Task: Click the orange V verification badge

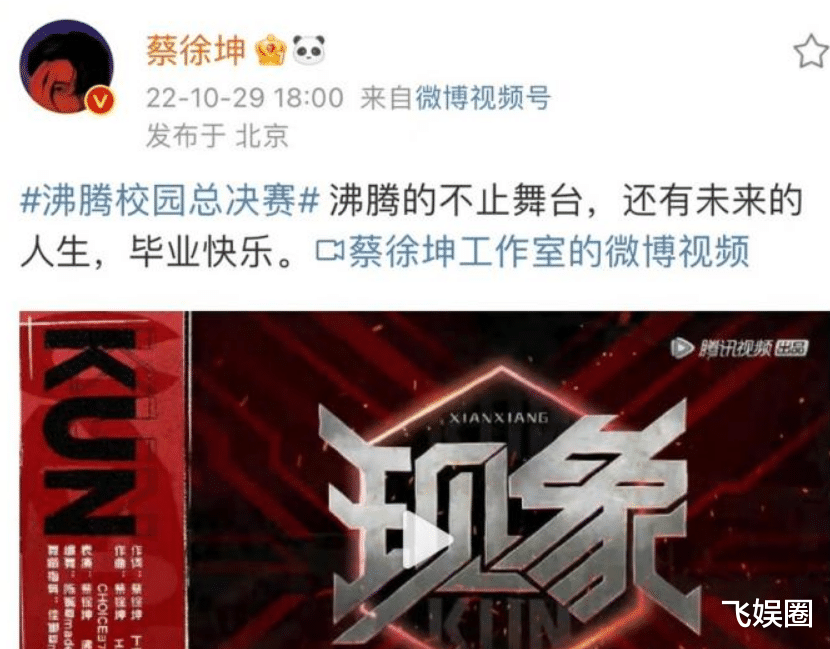Action: [x=100, y=101]
